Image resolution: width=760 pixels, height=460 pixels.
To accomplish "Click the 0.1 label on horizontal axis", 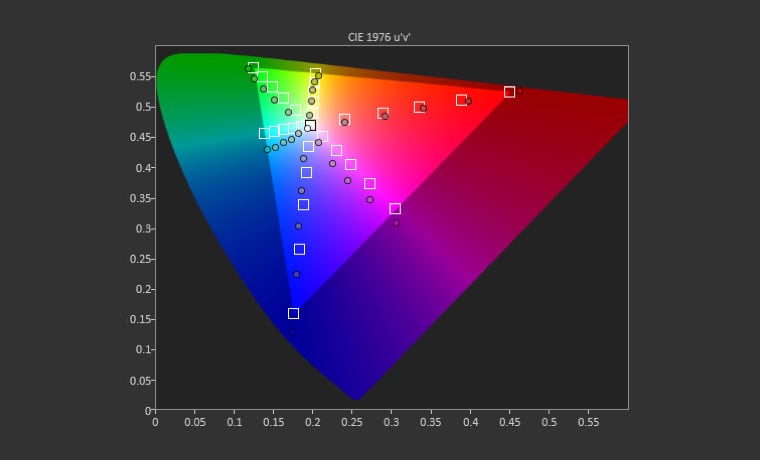I will 234,423.
